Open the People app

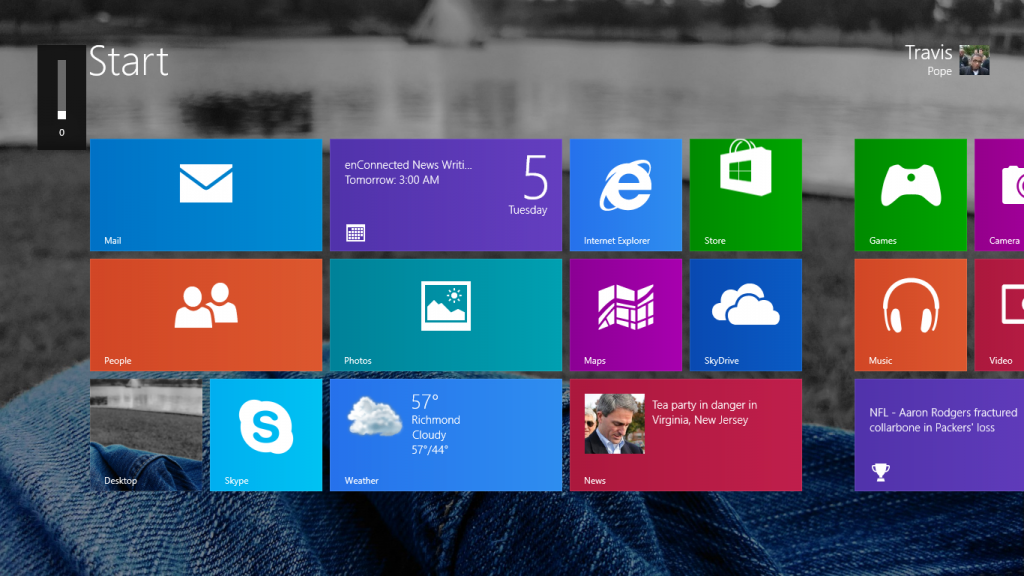click(205, 315)
